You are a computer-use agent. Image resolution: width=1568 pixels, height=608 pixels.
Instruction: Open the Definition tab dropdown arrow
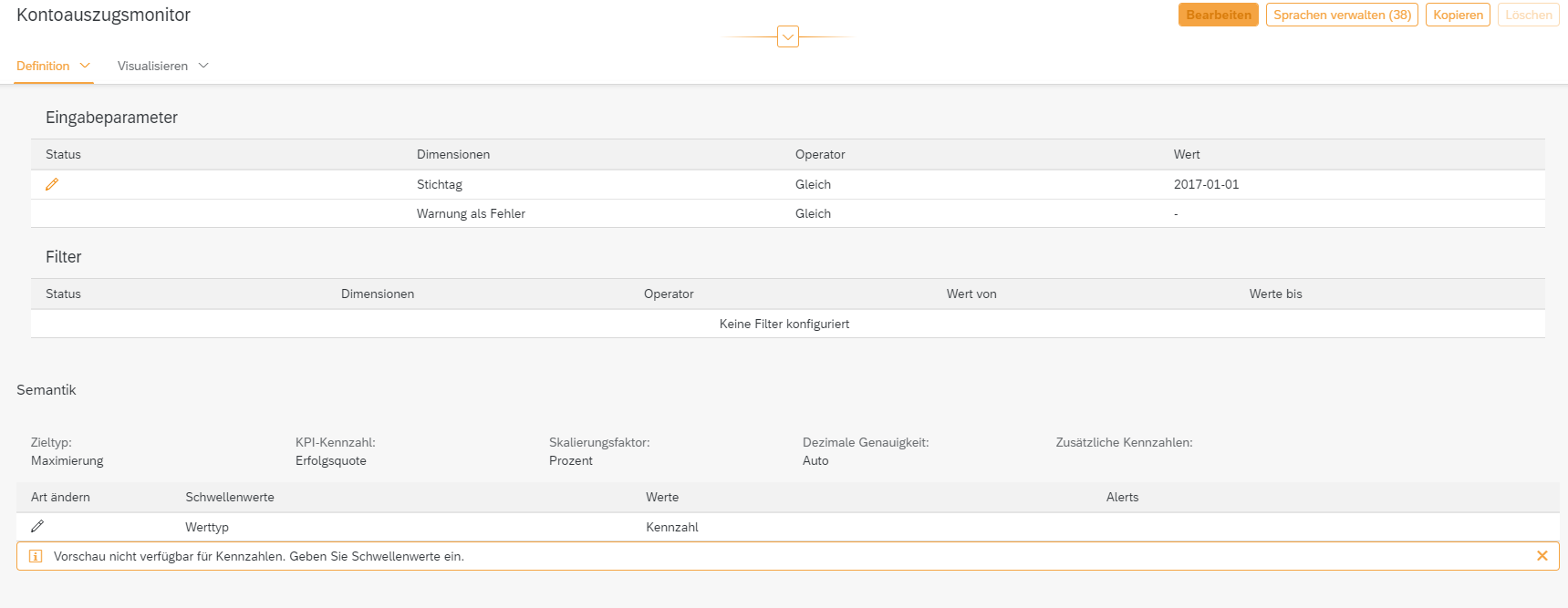coord(86,66)
